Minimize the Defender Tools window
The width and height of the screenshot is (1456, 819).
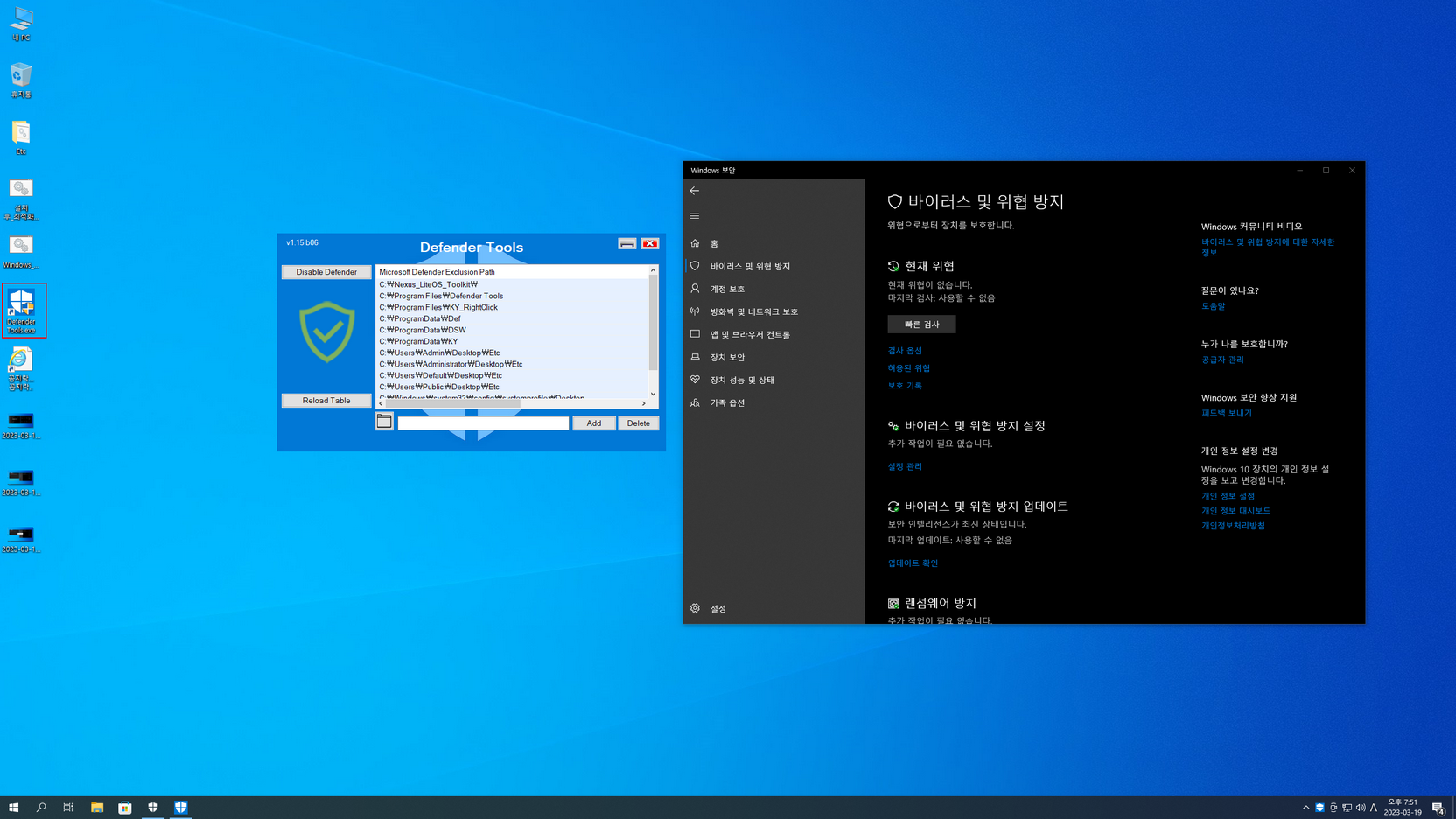pyautogui.click(x=627, y=243)
